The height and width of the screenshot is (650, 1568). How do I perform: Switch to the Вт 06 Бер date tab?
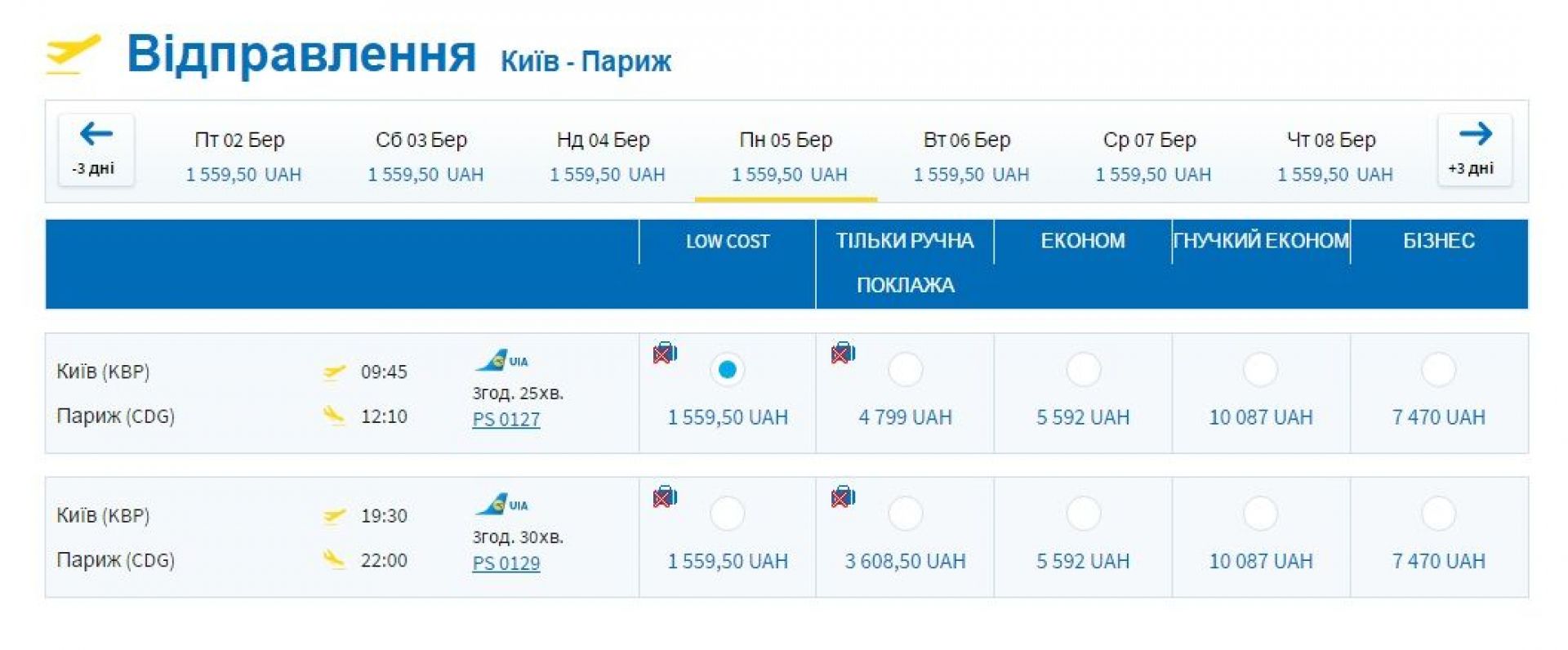[969, 155]
